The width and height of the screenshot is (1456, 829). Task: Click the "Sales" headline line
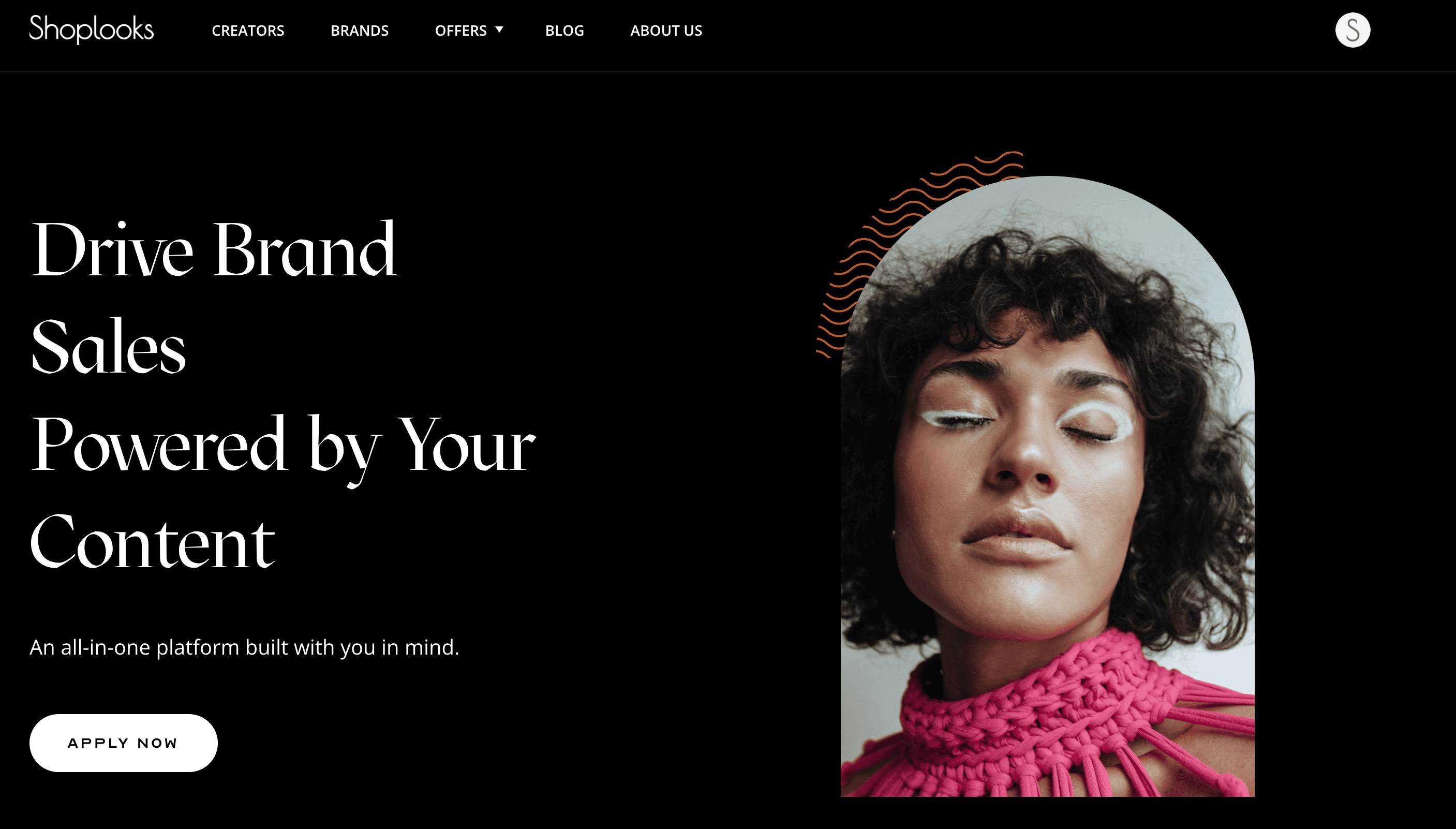coord(108,346)
